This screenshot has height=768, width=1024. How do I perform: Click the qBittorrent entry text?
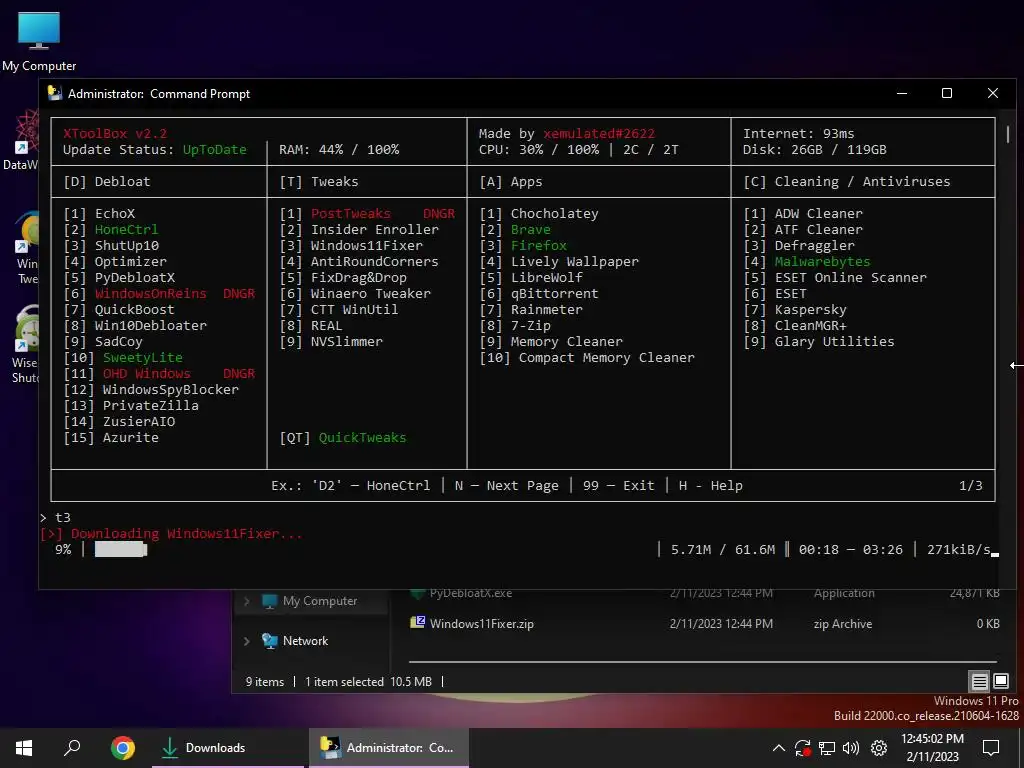point(554,293)
